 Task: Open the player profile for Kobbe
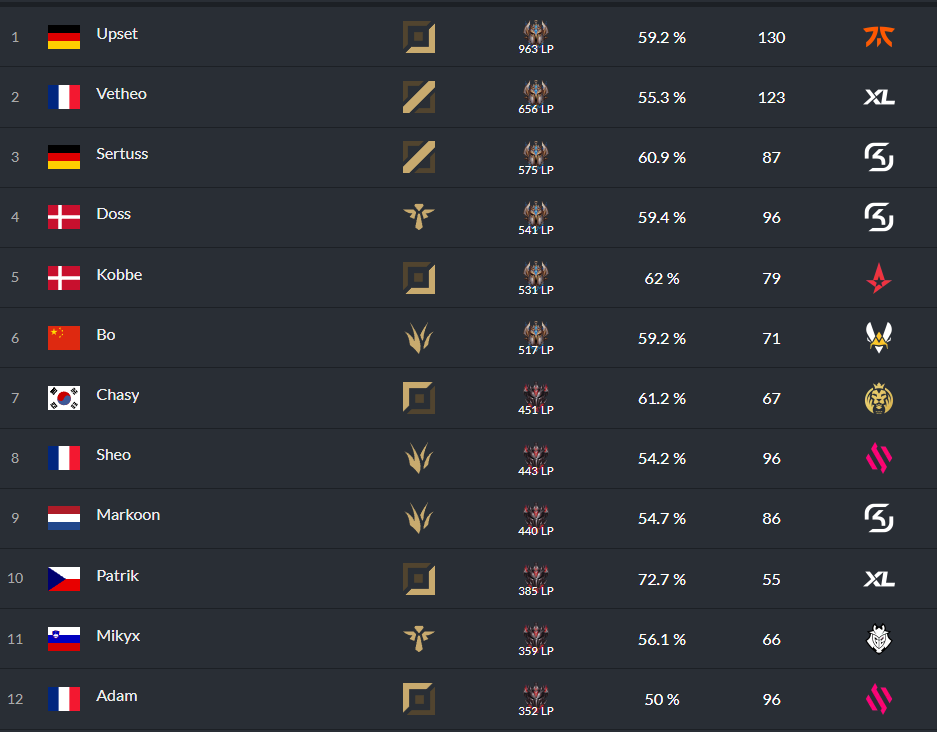pos(119,275)
